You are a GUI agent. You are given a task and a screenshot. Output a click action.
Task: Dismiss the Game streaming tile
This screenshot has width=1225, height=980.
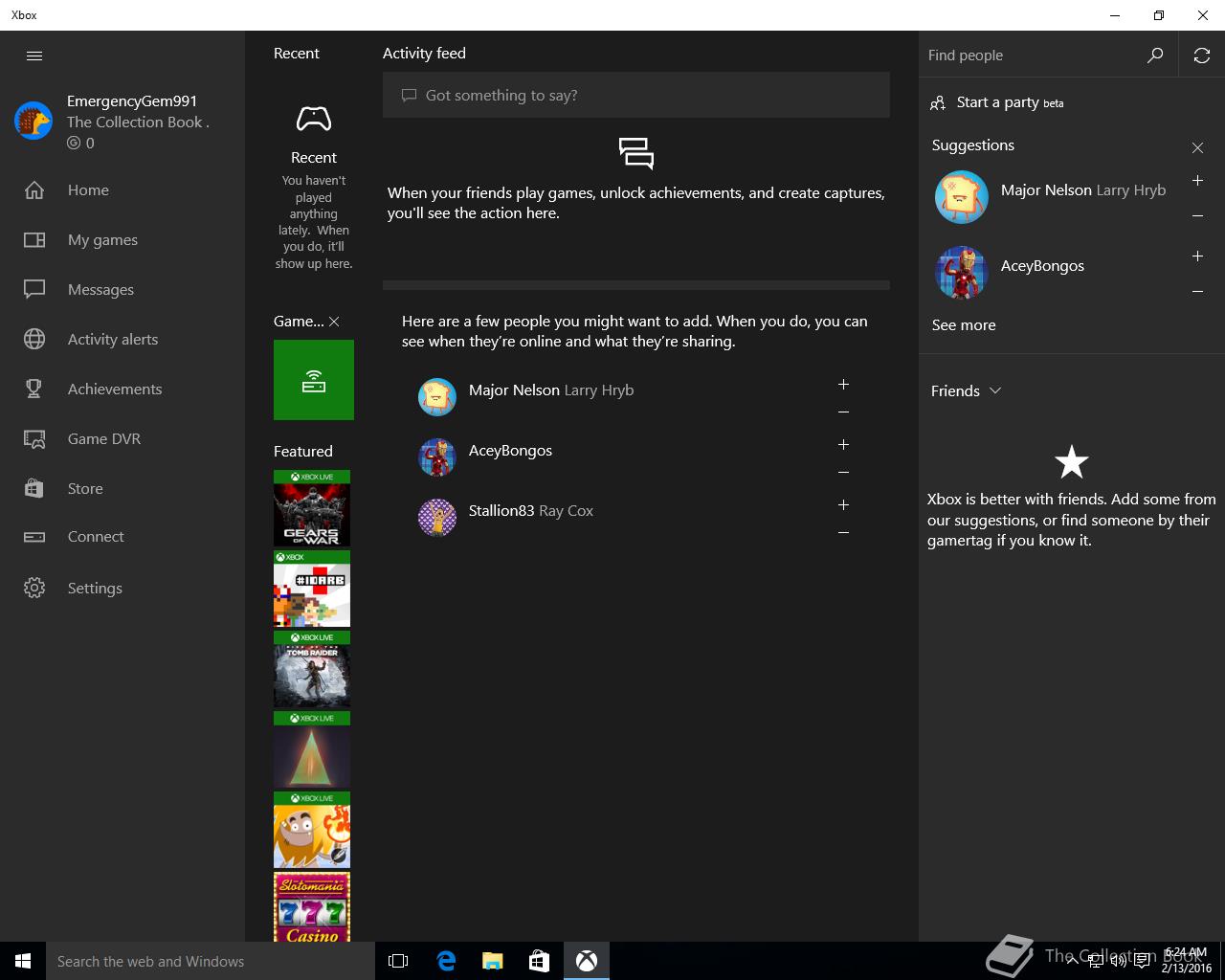click(334, 322)
